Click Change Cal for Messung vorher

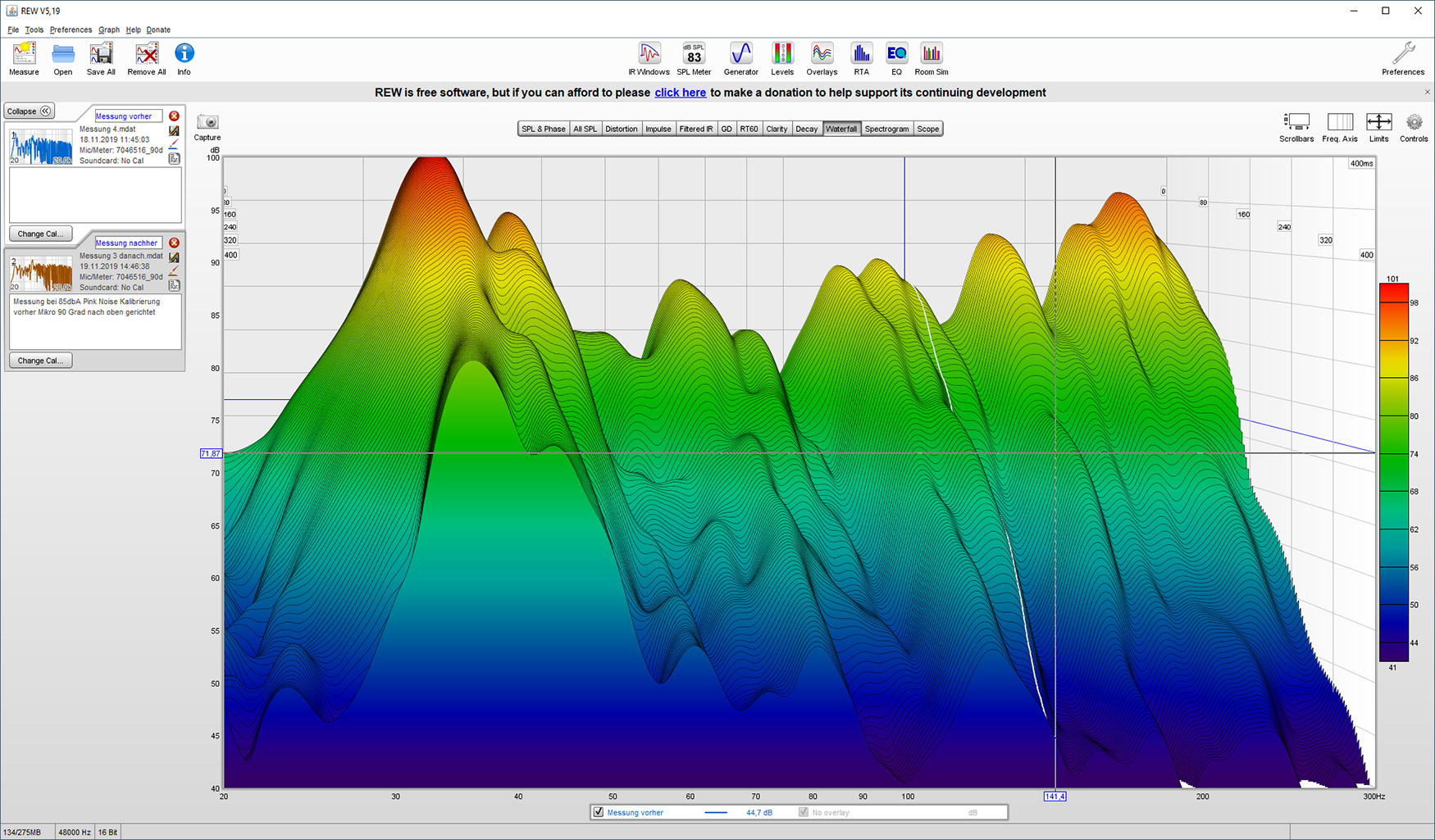(40, 234)
